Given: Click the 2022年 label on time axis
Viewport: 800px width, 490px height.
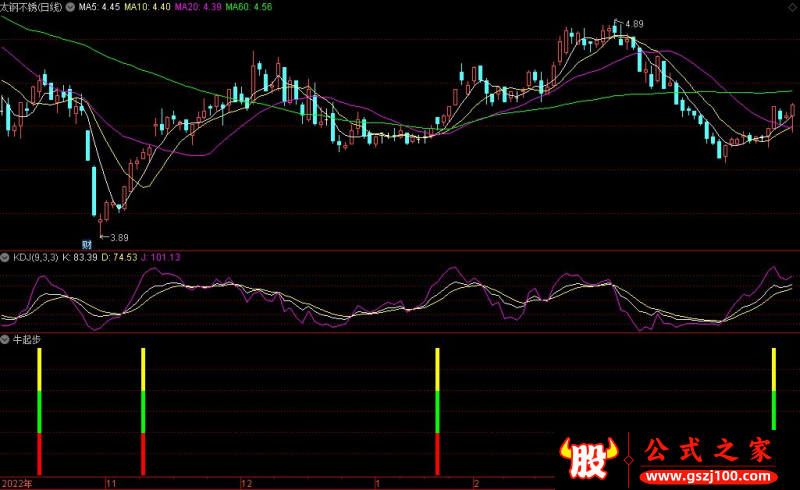Looking at the screenshot, I should click(x=17, y=483).
